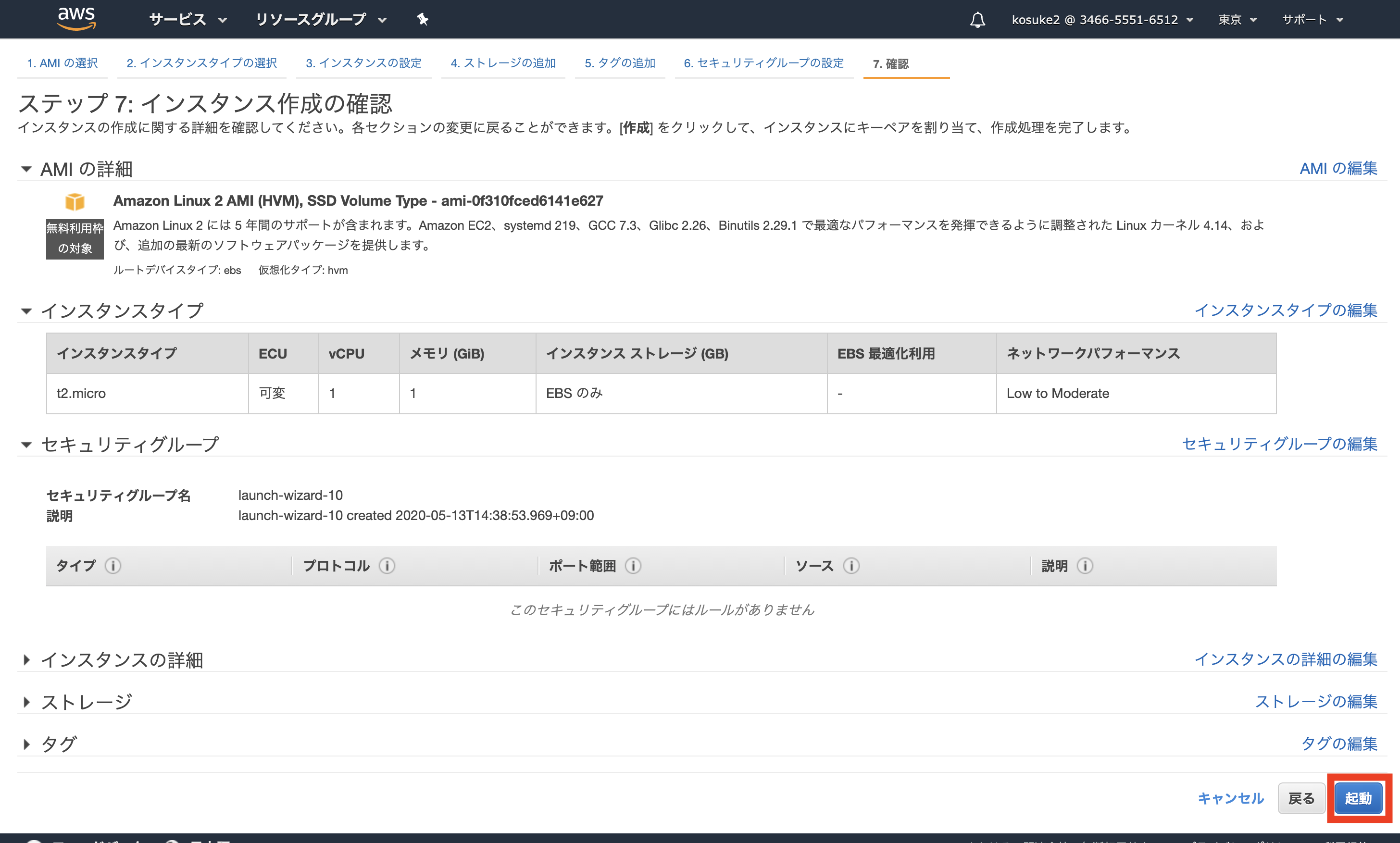
Task: Open the サービス dropdown menu
Action: (x=188, y=20)
